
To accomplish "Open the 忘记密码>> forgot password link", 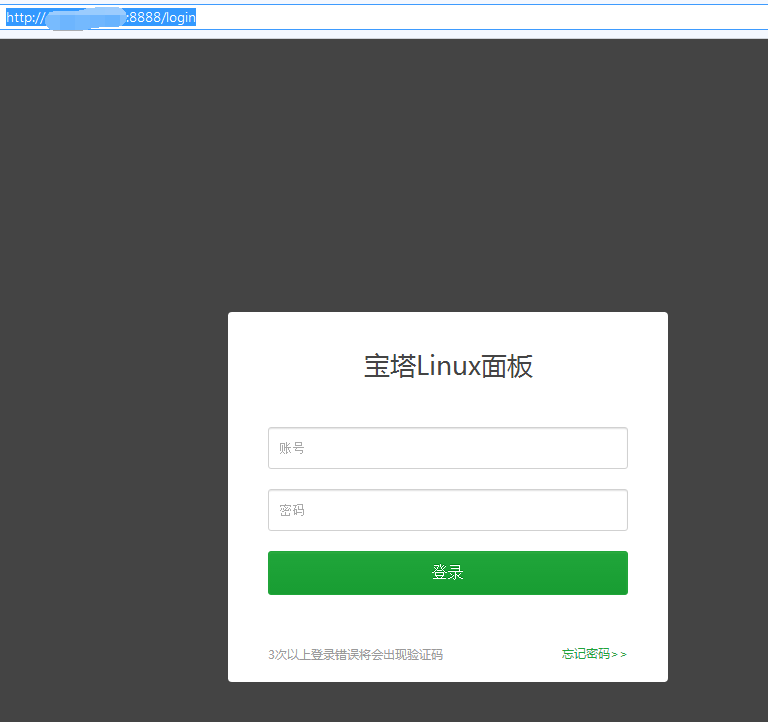I will pyautogui.click(x=594, y=654).
